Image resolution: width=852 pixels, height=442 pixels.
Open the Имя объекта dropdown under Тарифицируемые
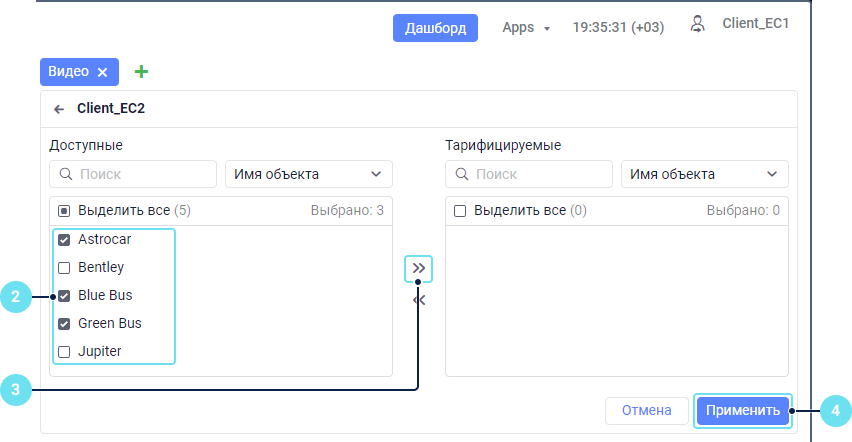(x=704, y=174)
